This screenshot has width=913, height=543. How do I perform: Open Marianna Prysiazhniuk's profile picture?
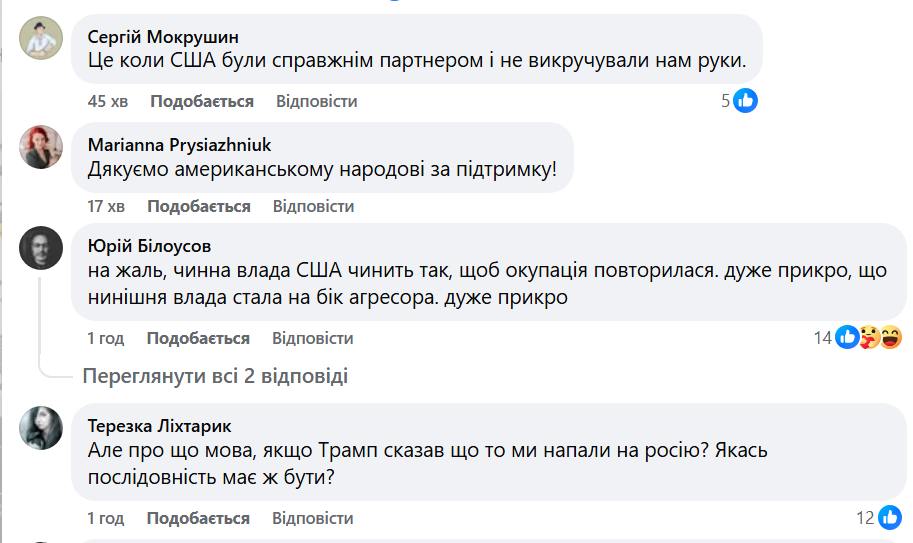41,146
